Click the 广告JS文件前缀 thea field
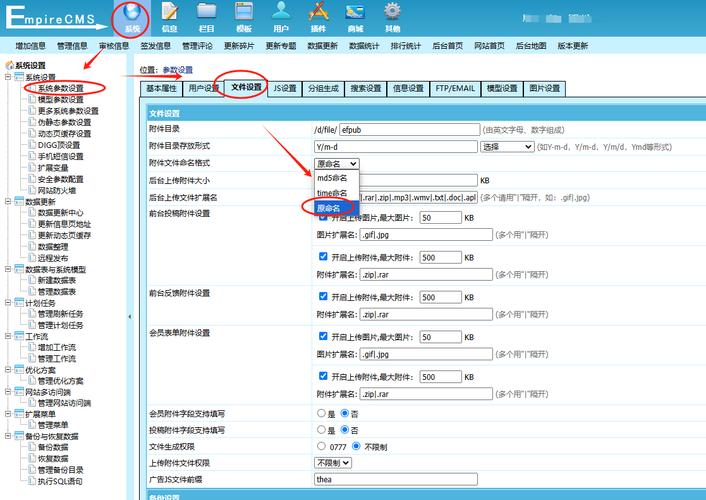 pyautogui.click(x=396, y=479)
